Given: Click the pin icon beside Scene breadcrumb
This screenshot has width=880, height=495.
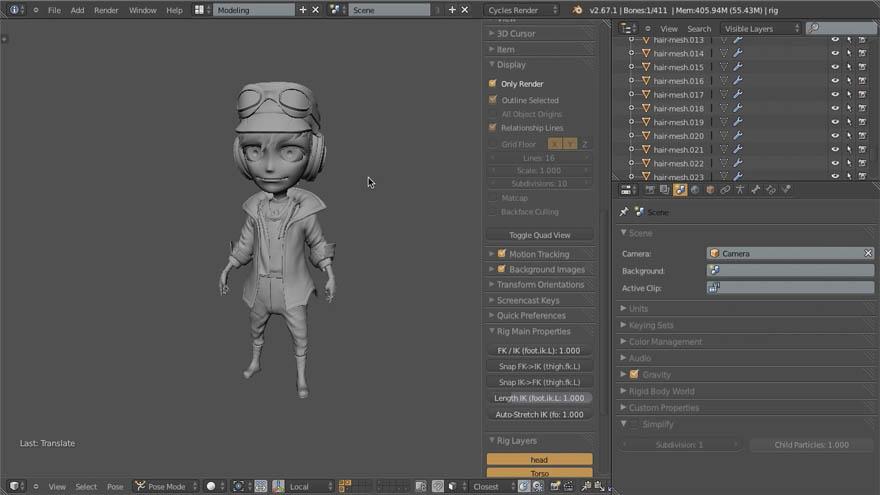Looking at the screenshot, I should 624,212.
